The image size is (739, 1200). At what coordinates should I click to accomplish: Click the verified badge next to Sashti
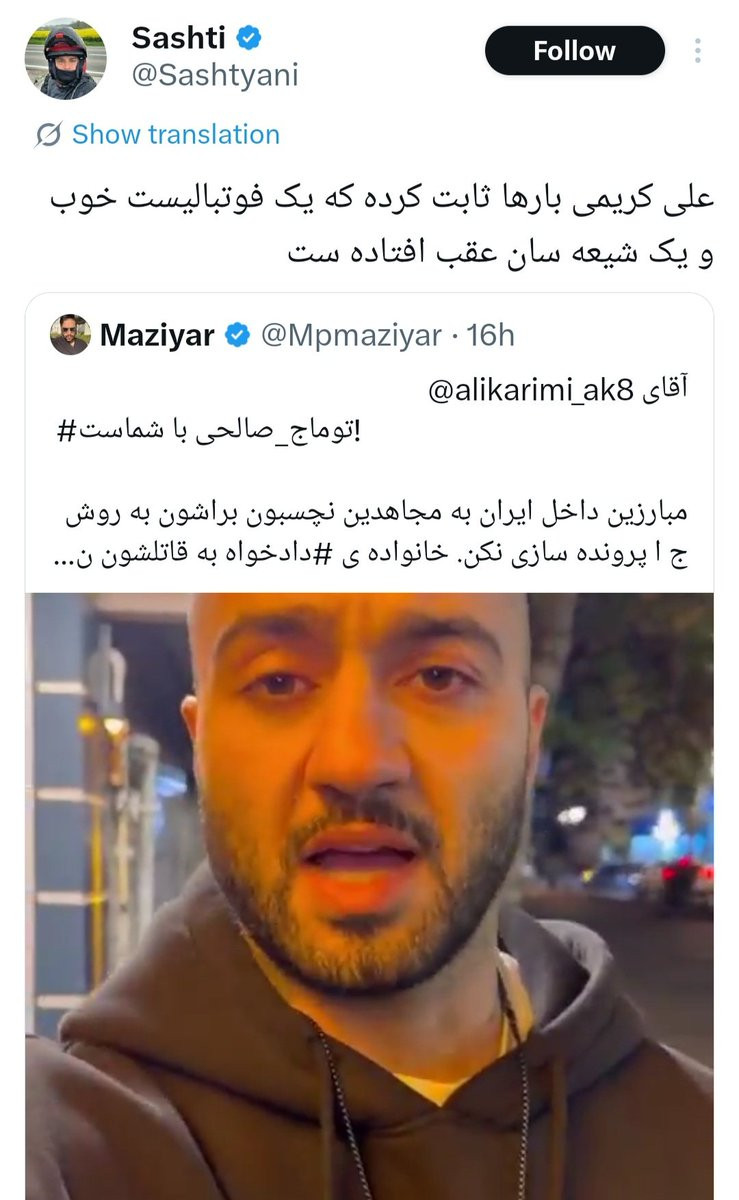pos(249,38)
